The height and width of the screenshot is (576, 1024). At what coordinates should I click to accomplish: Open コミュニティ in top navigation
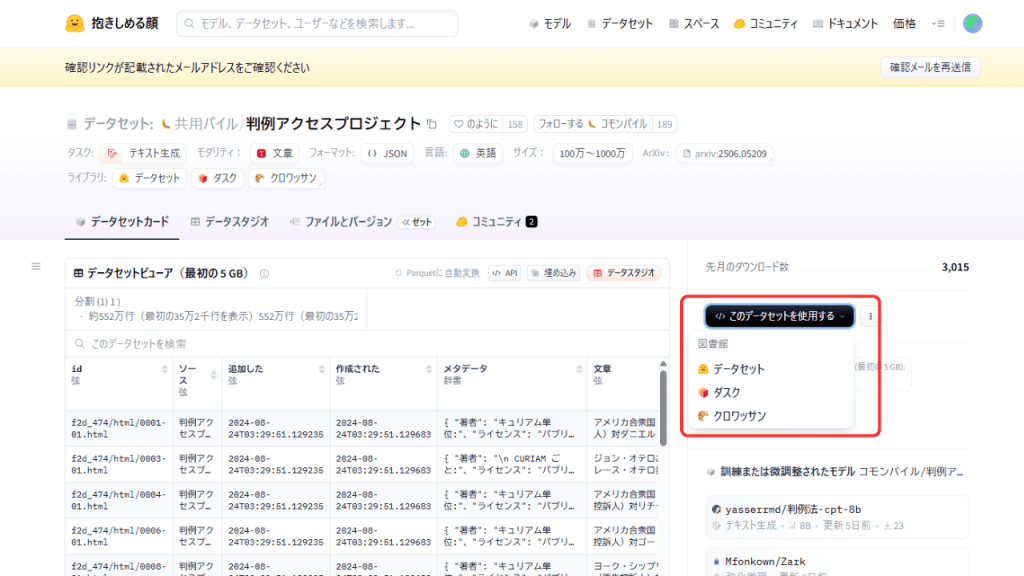(766, 24)
